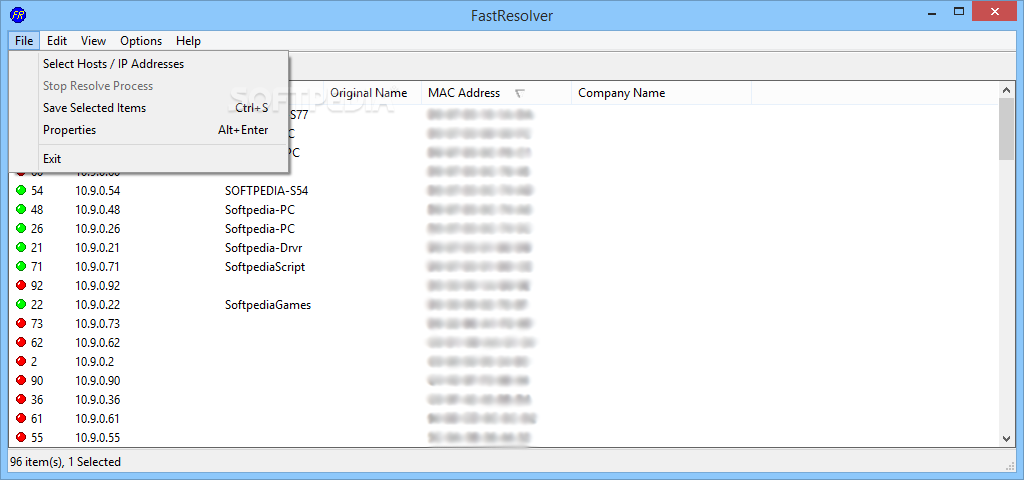1024x480 pixels.
Task: Click the green status icon for host 71
Action: [21, 266]
